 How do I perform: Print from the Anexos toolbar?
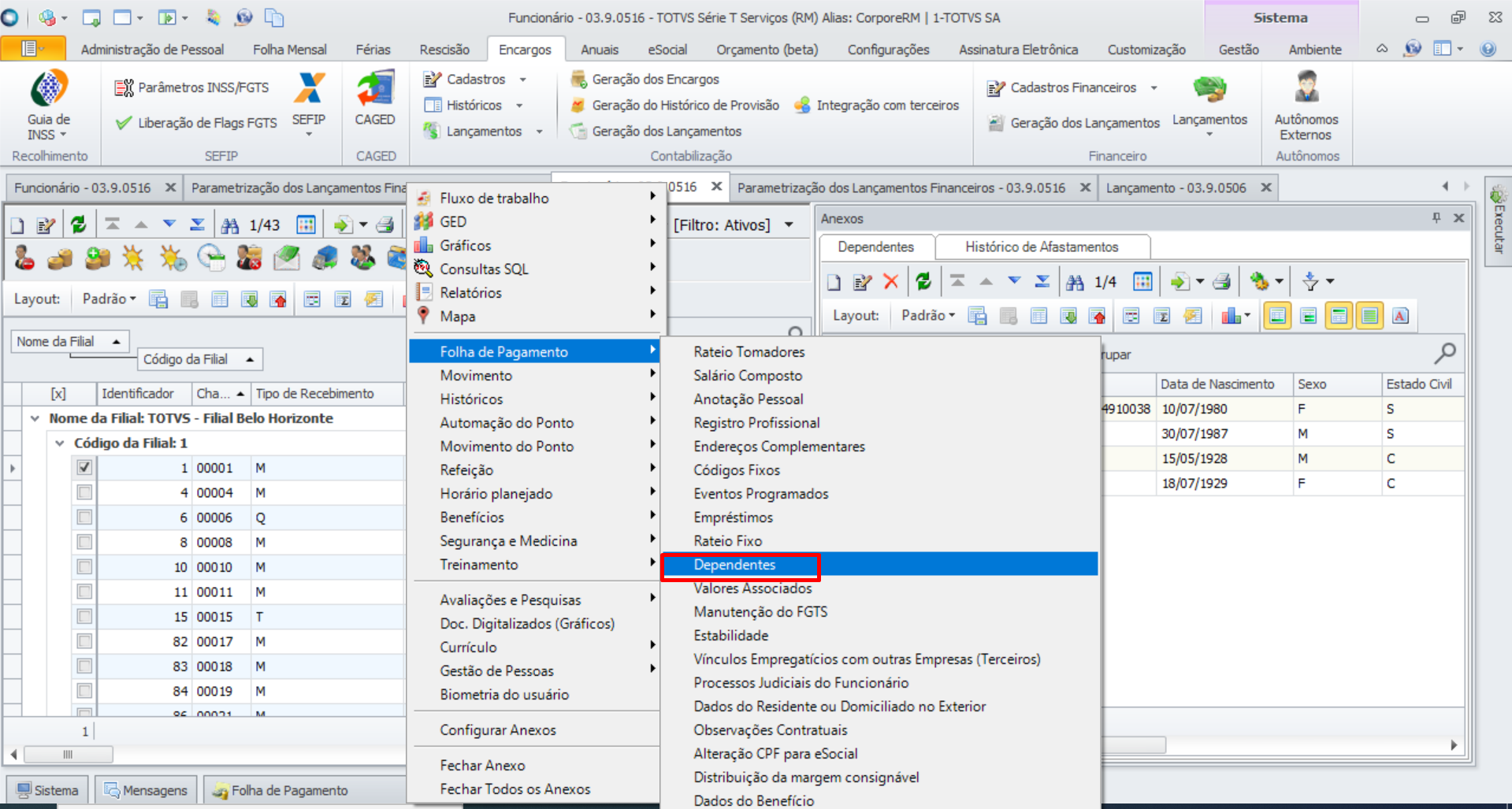coord(1222,281)
